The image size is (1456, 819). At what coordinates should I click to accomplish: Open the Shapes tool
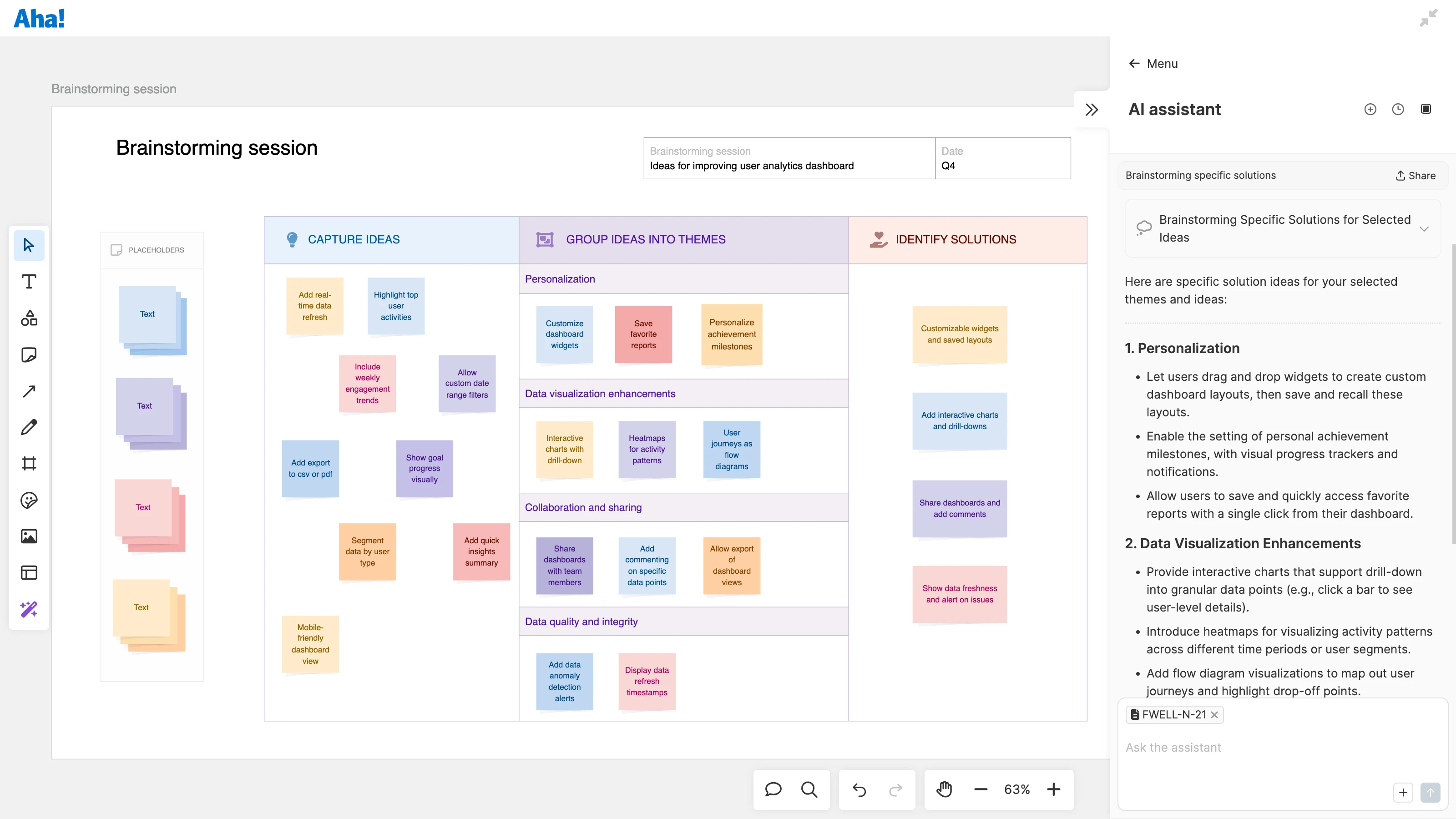click(x=29, y=318)
